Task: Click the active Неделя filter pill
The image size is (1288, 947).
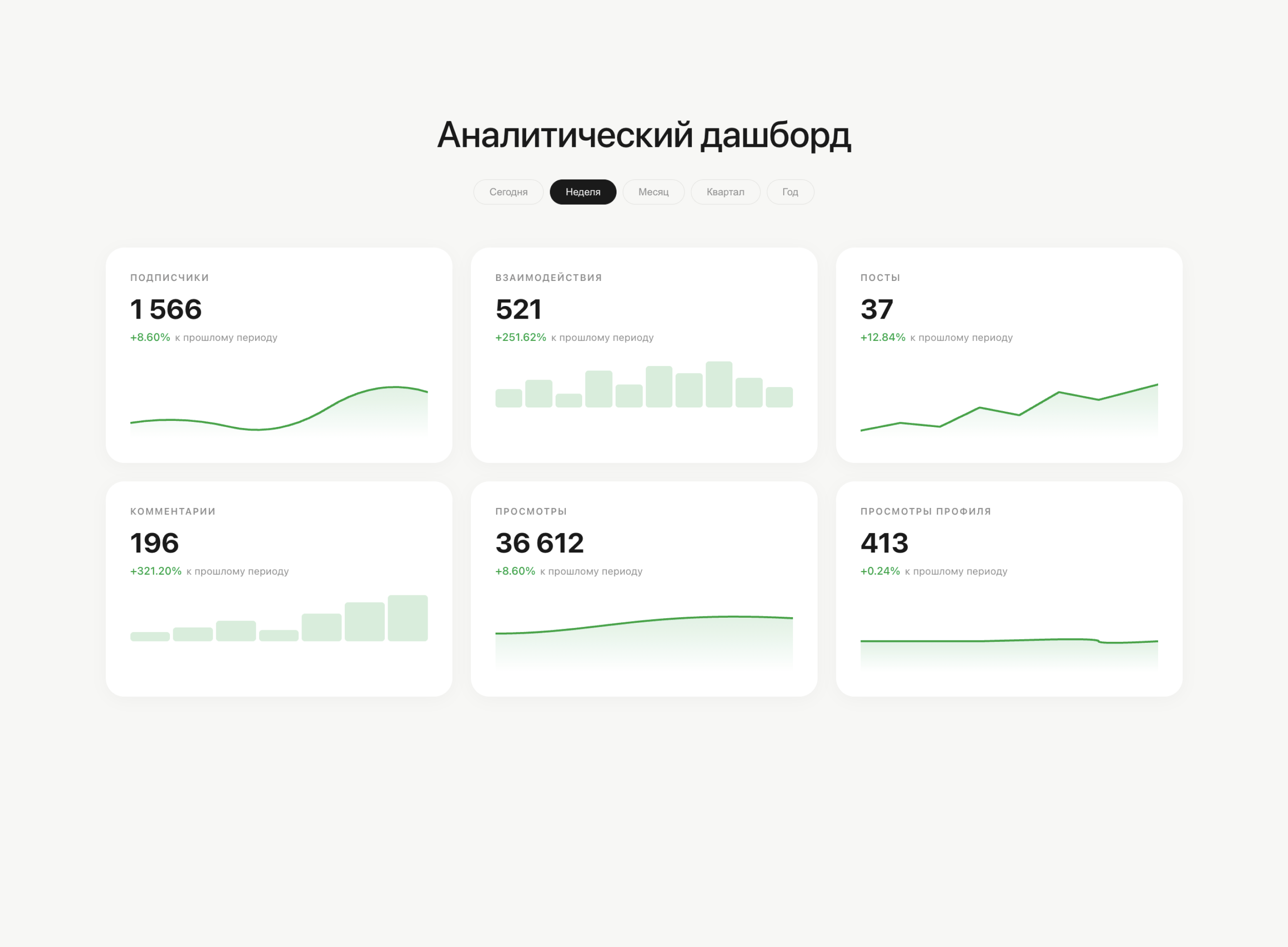Action: click(583, 192)
